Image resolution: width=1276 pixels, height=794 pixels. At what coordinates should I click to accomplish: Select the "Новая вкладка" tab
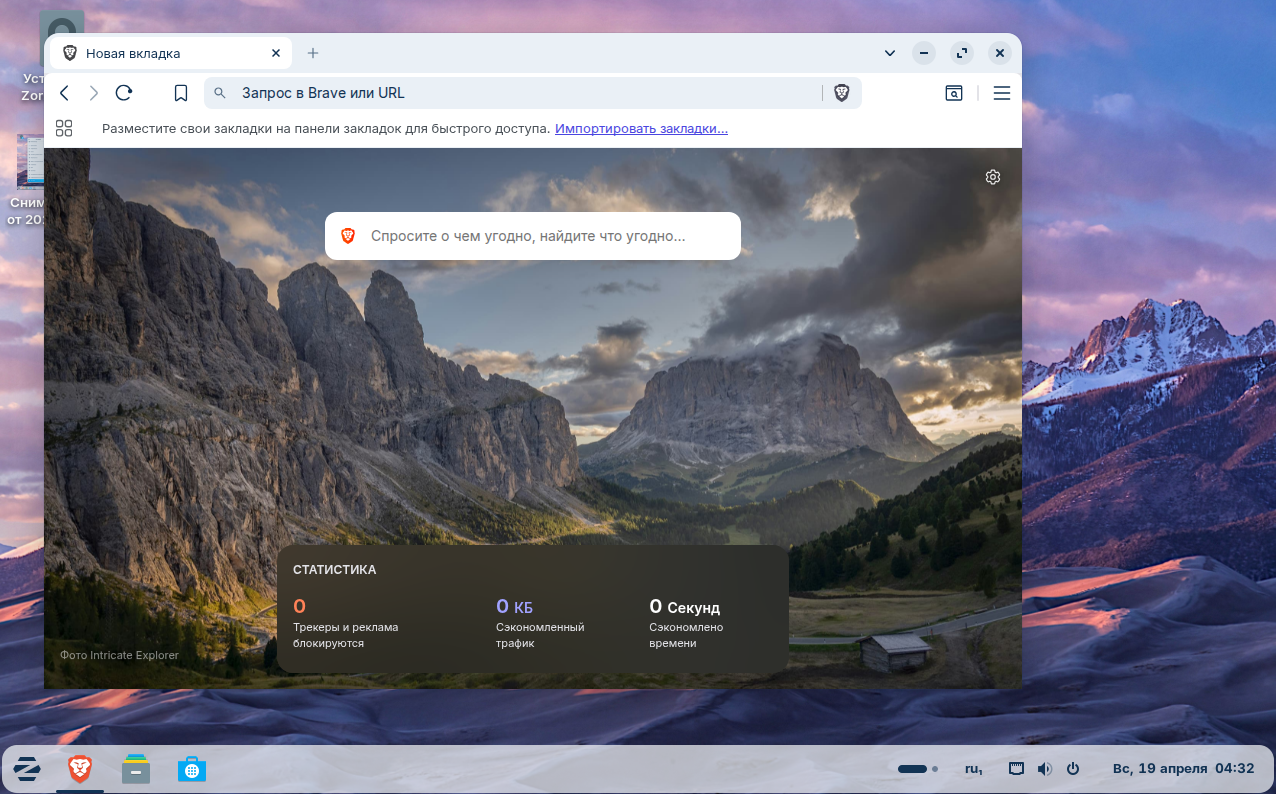pyautogui.click(x=160, y=53)
